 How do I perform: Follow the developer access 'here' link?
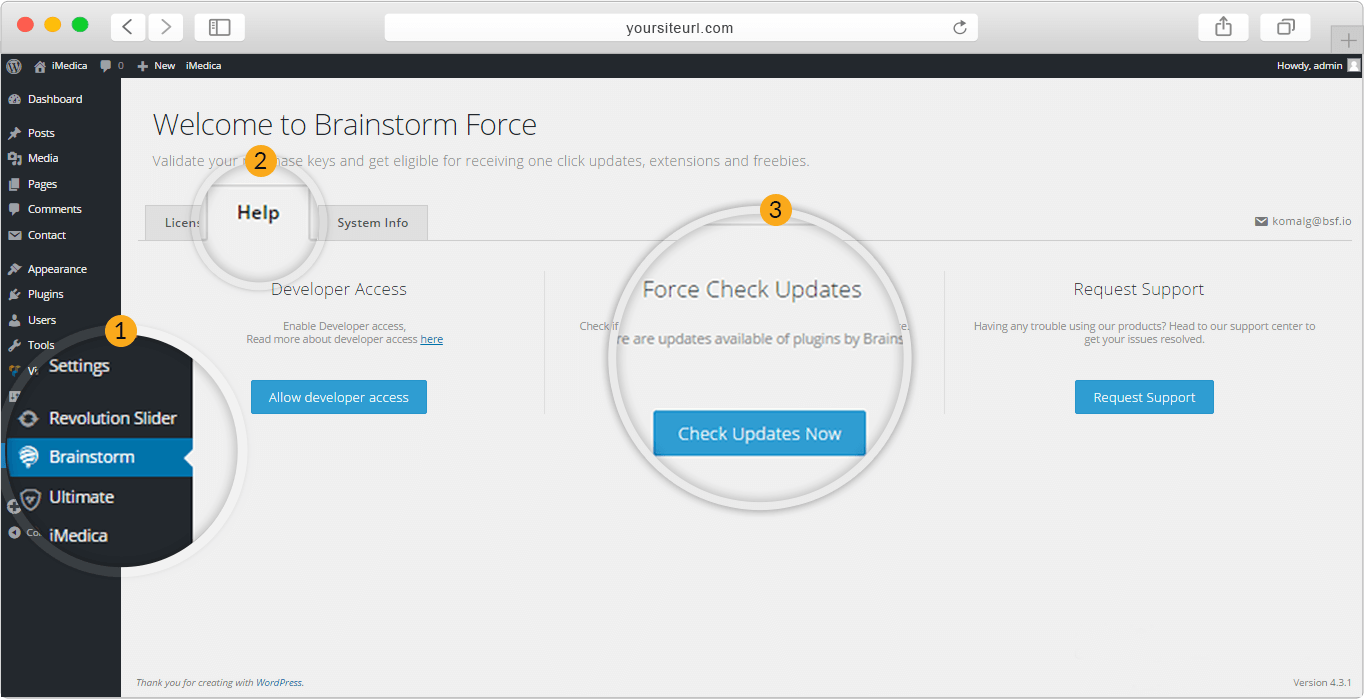click(432, 339)
